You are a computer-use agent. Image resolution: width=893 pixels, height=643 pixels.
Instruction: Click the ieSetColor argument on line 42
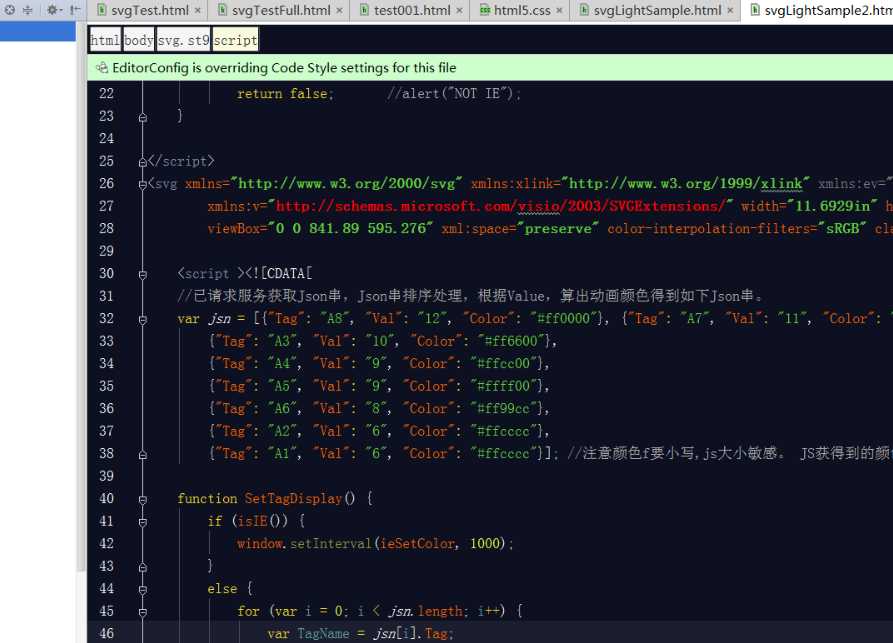[418, 543]
